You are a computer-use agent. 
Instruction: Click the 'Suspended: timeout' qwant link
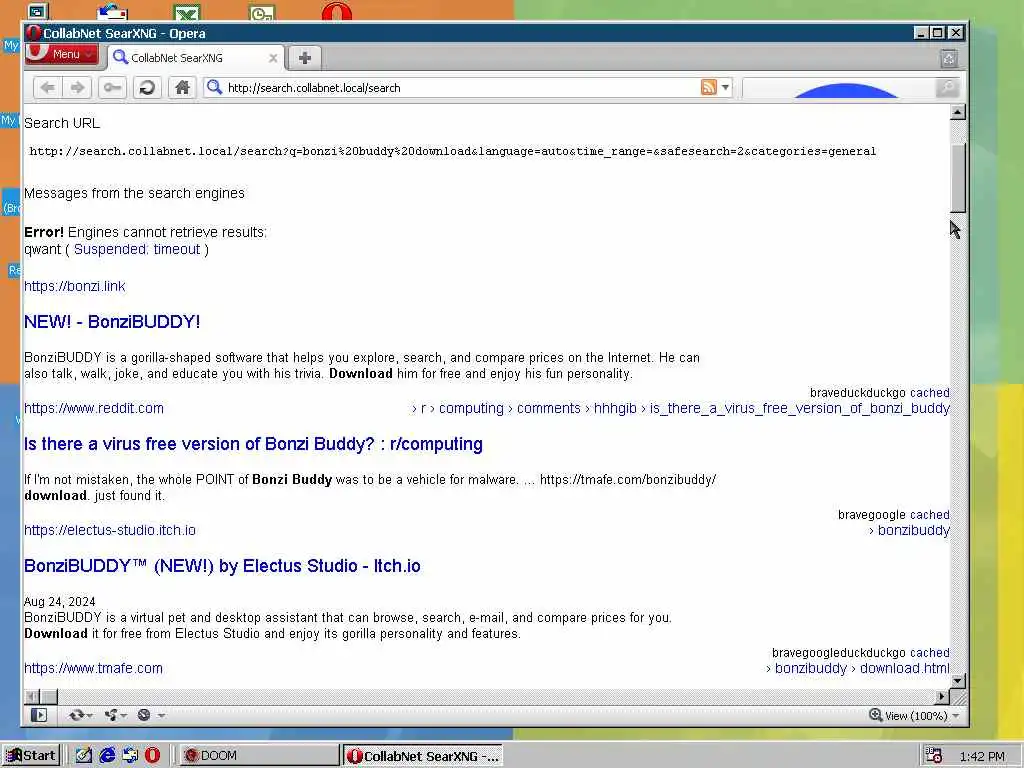(137, 249)
